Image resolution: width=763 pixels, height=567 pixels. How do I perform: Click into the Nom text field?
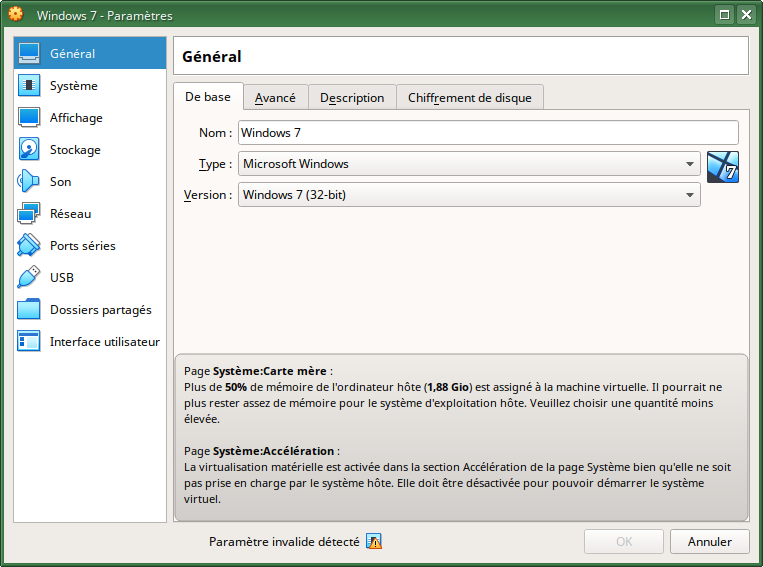point(488,133)
